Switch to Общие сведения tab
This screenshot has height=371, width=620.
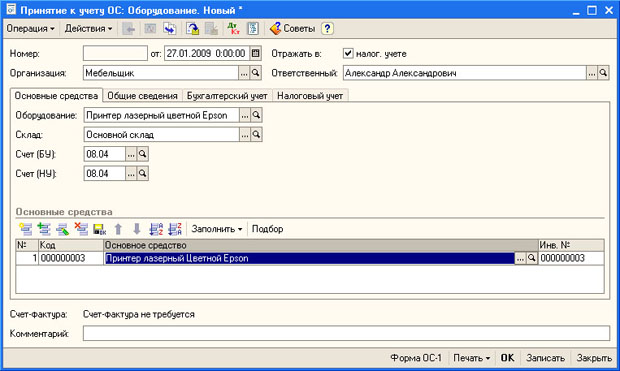point(142,96)
